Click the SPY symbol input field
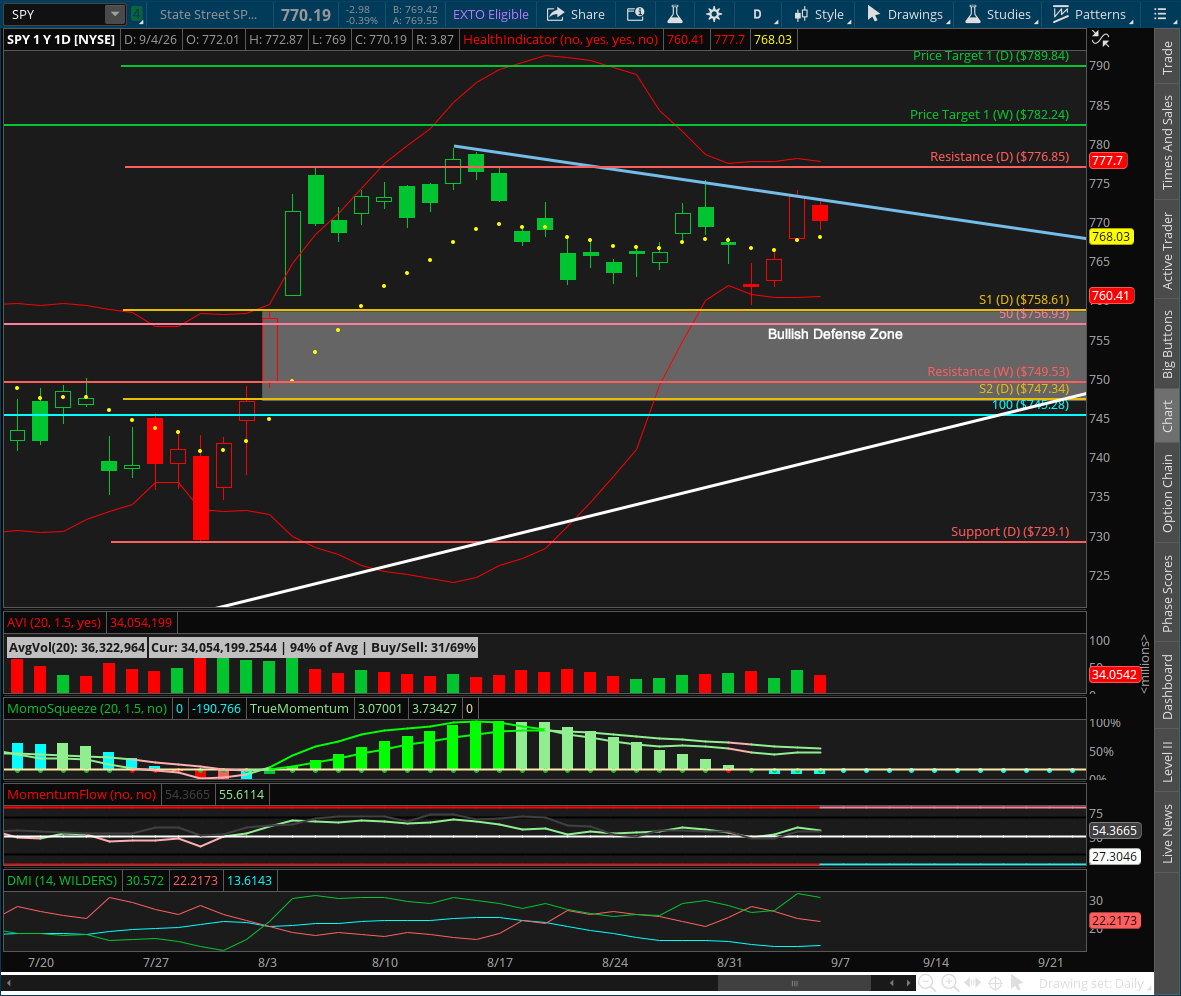The height and width of the screenshot is (996, 1181). coord(54,14)
